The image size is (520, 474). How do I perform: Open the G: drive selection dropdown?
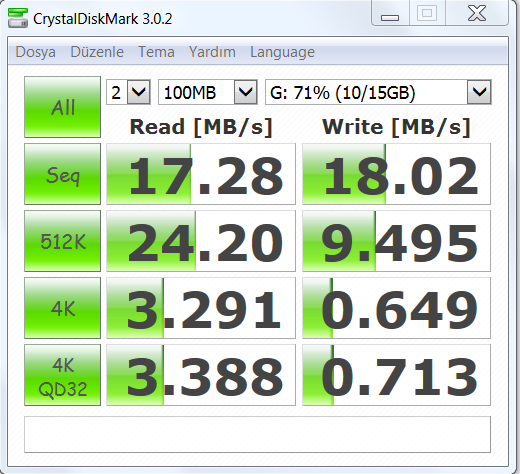tap(378, 92)
